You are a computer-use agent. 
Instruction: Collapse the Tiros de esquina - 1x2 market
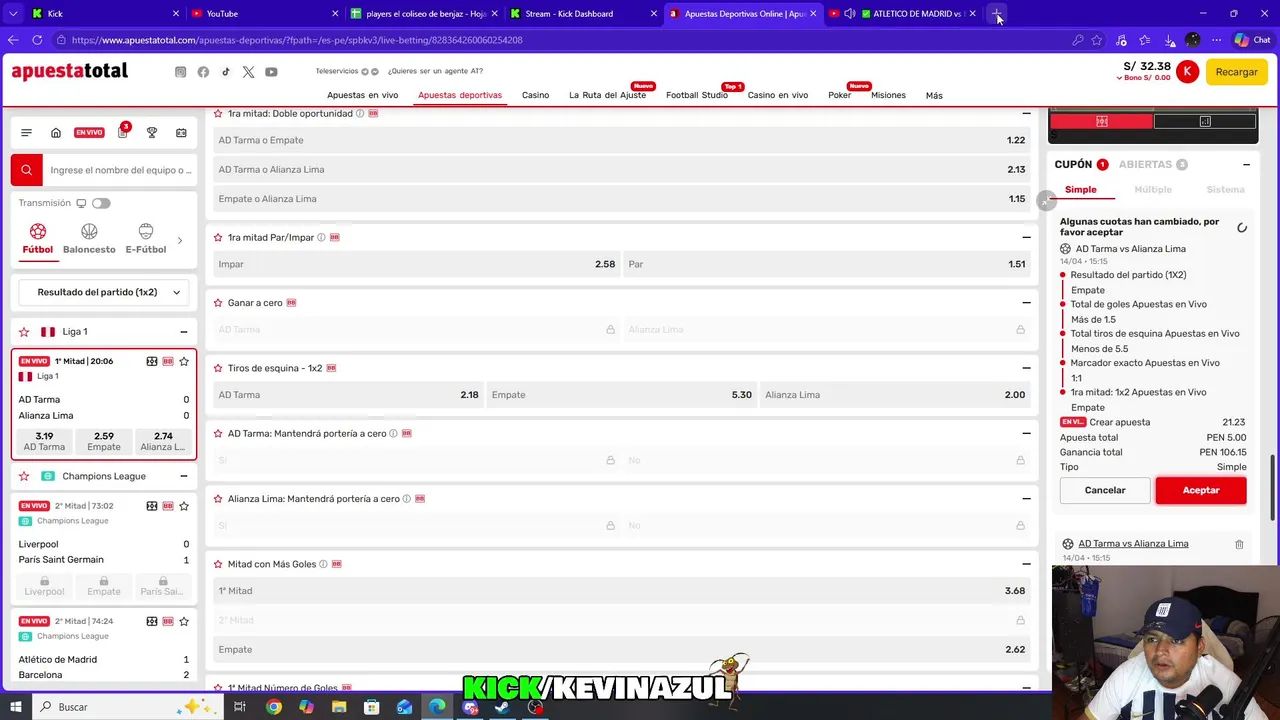tap(1026, 368)
